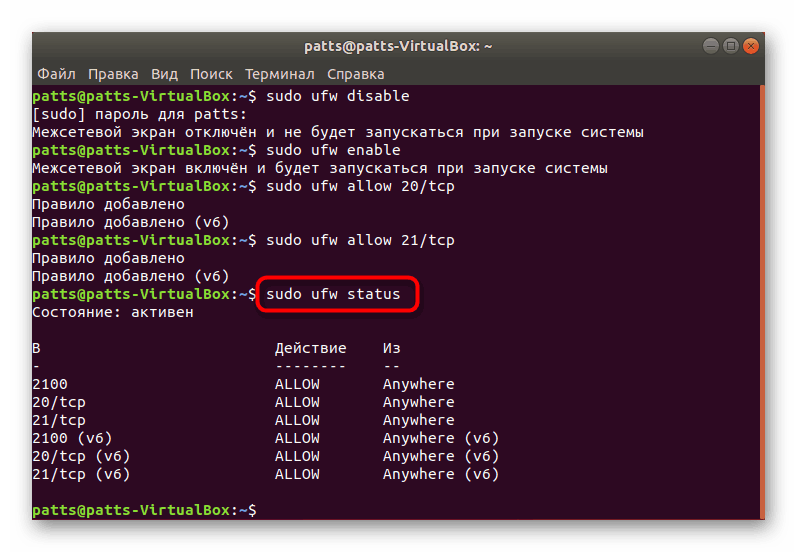Click the last empty prompt line
This screenshot has width=797, height=552.
pyautogui.click(x=144, y=510)
